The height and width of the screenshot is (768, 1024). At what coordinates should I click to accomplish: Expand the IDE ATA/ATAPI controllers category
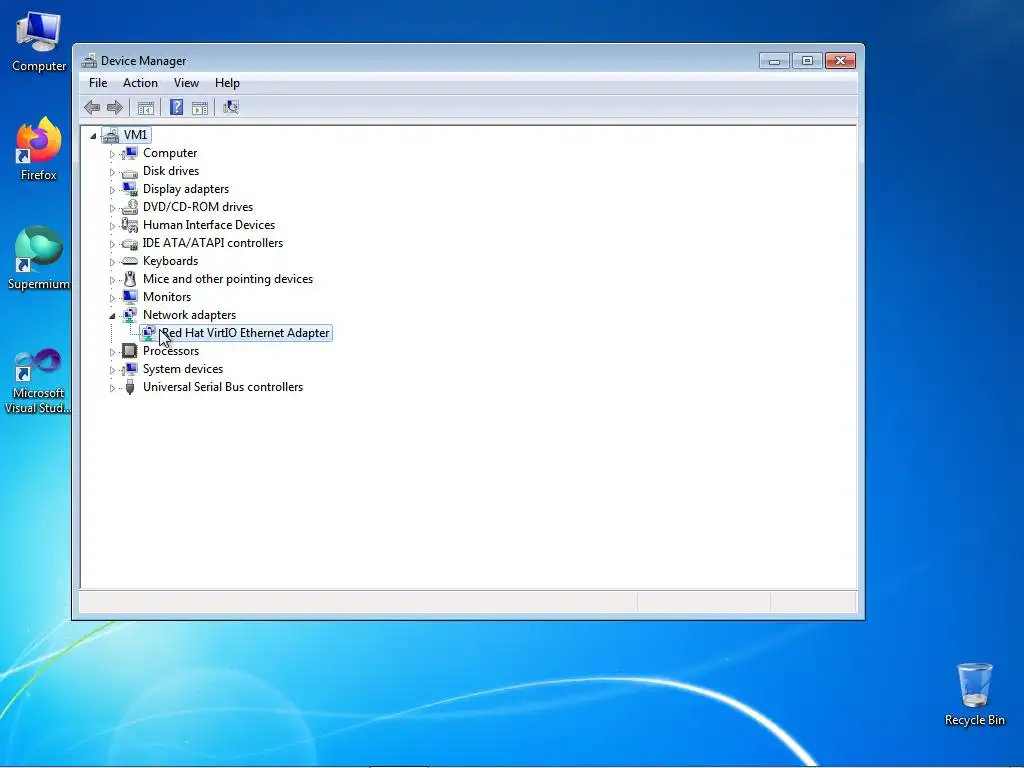(x=112, y=244)
